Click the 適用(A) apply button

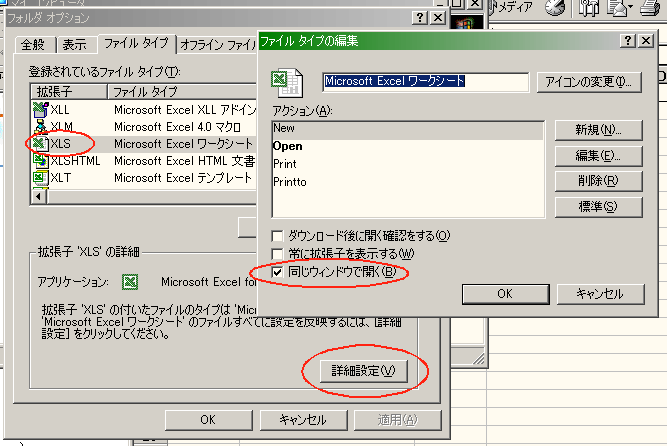pos(397,420)
